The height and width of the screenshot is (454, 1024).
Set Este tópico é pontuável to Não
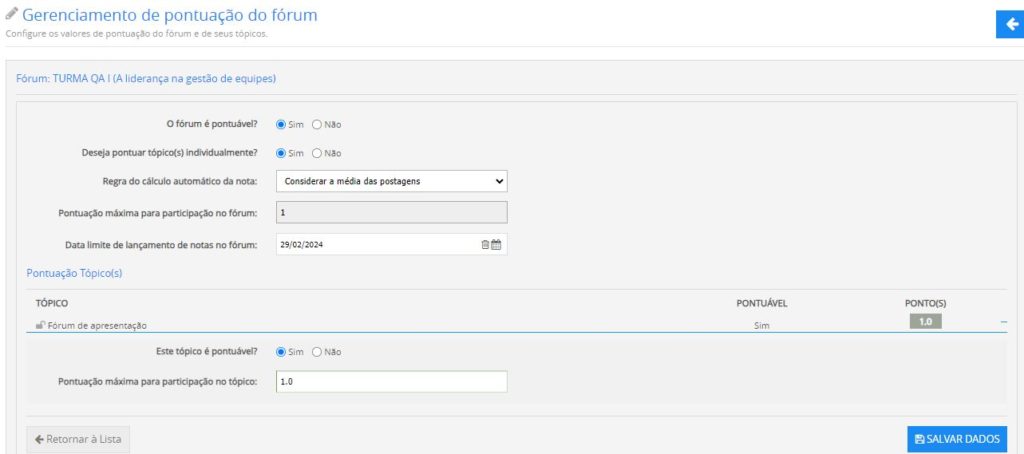point(317,352)
